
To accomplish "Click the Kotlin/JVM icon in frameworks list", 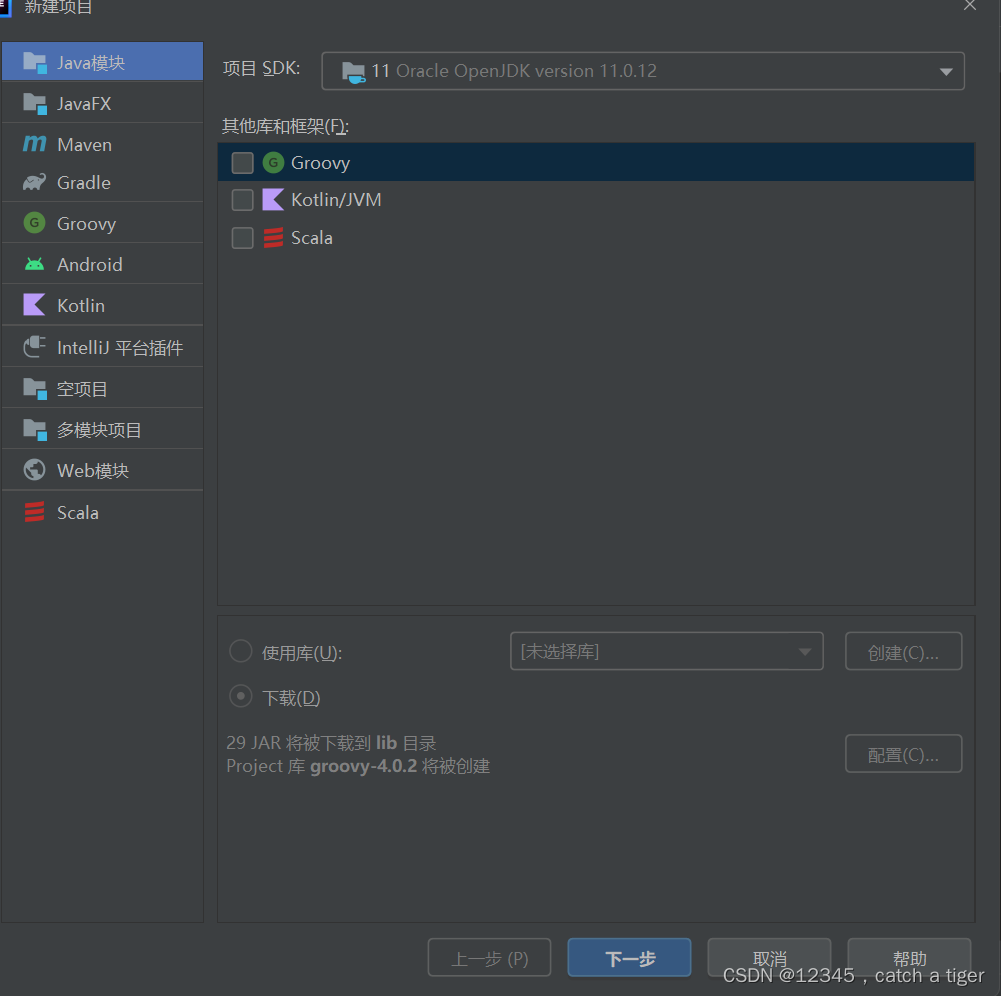I will click(x=273, y=200).
